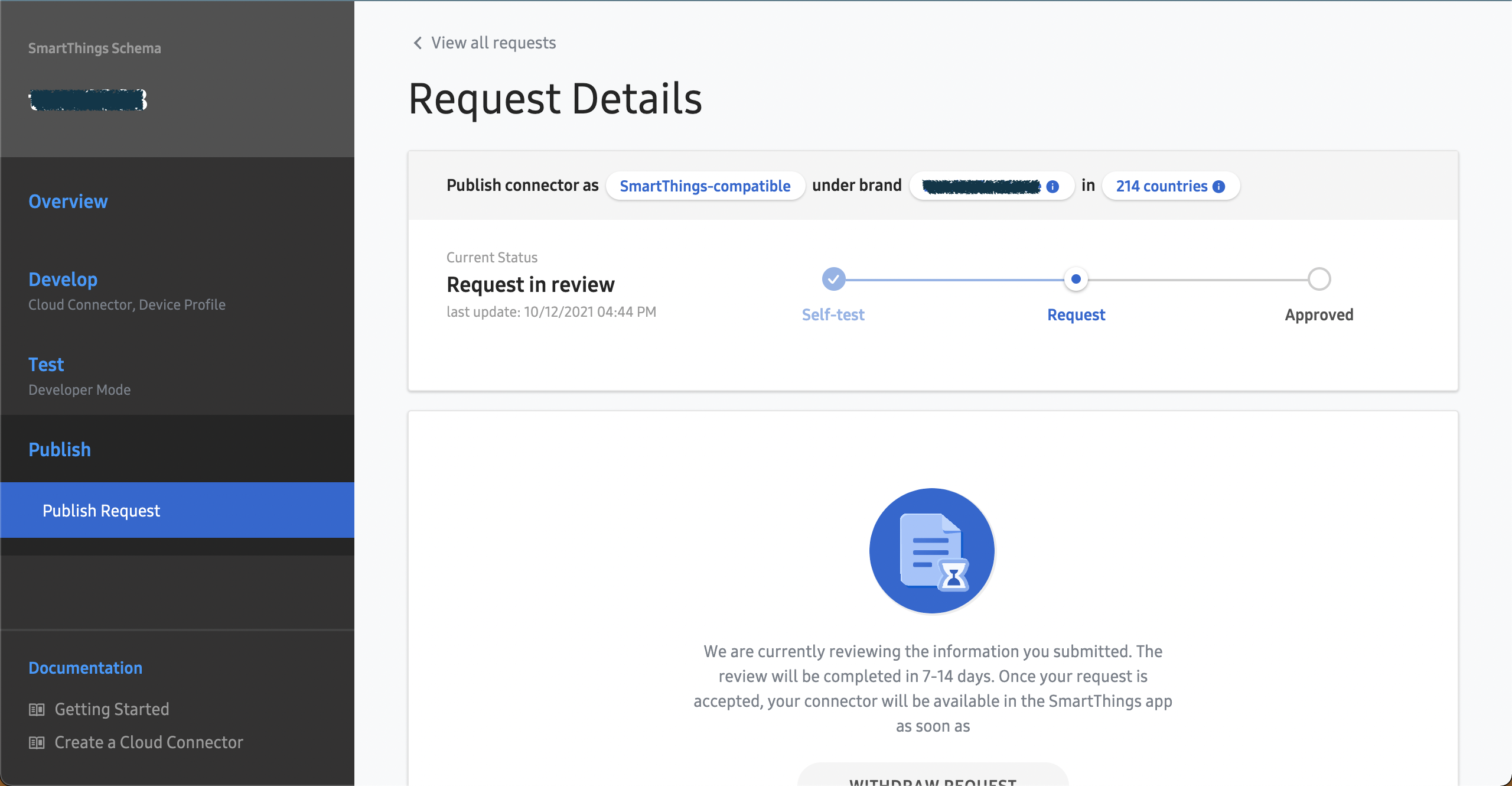The image size is (1512, 786).
Task: Click the Approved step label
Action: pos(1319,315)
